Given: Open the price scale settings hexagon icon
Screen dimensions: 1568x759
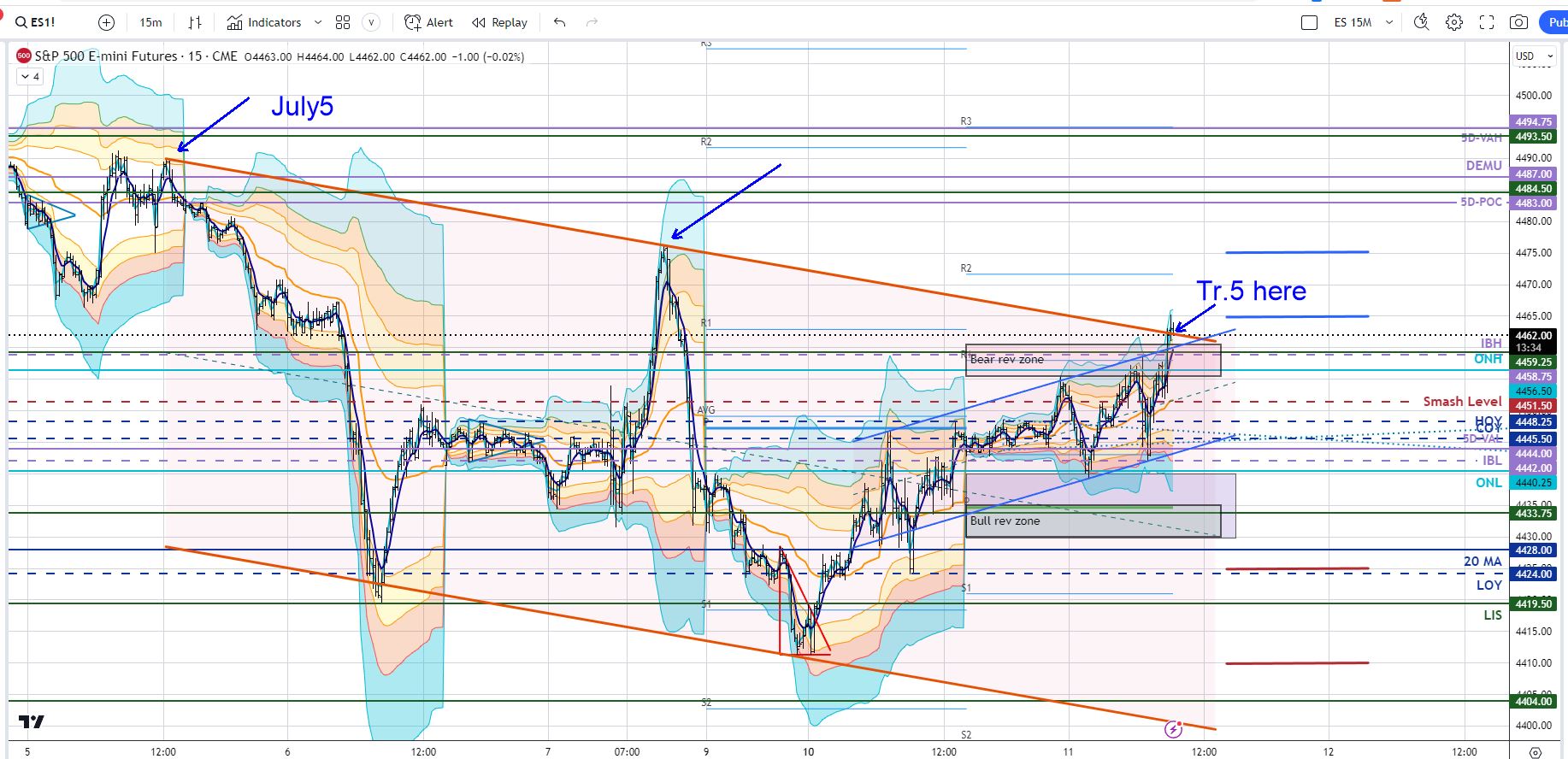Looking at the screenshot, I should click(x=1536, y=752).
